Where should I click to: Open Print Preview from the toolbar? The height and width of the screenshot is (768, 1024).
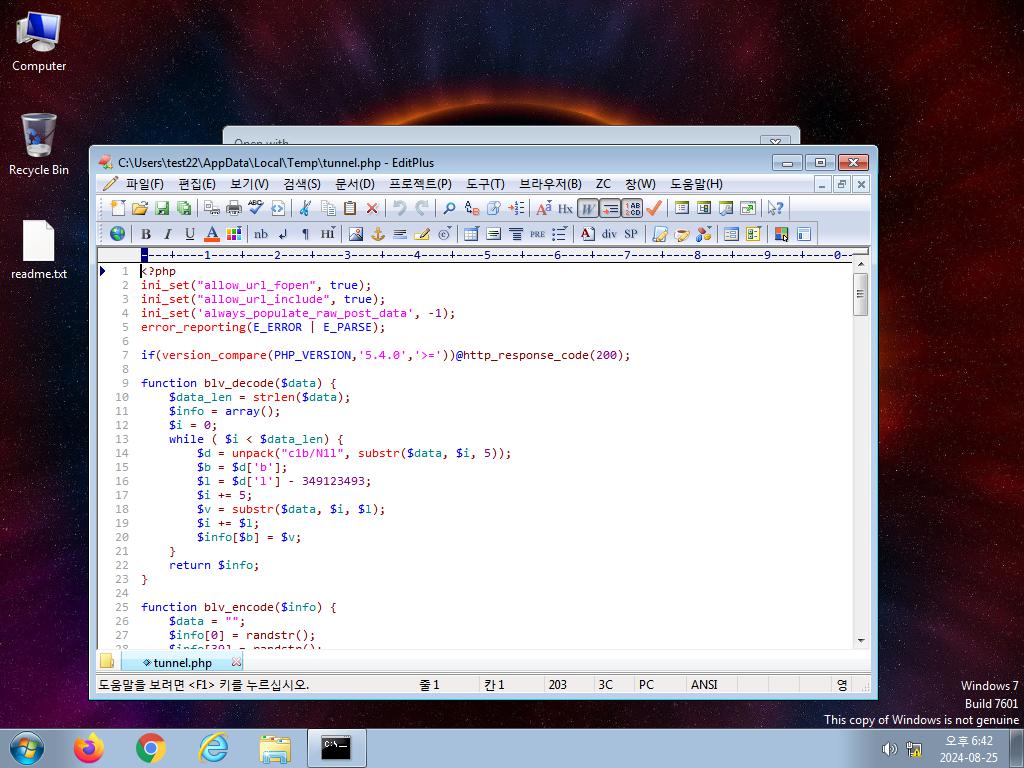pyautogui.click(x=212, y=208)
